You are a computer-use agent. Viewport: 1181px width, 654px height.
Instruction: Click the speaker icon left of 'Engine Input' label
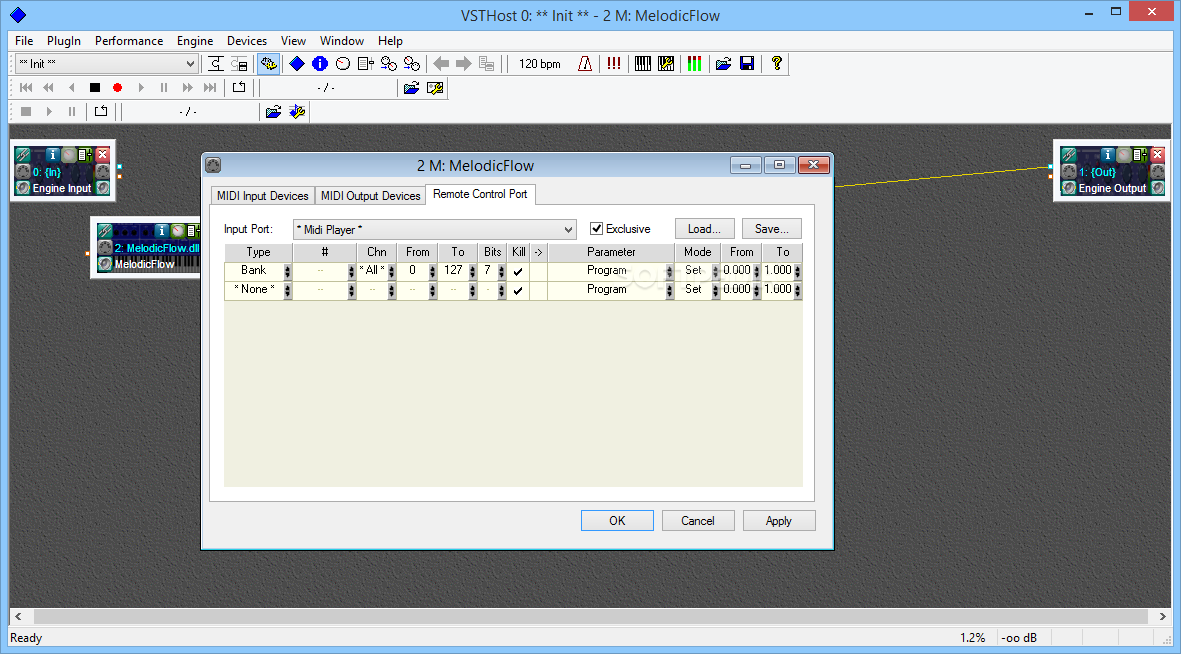(23, 188)
